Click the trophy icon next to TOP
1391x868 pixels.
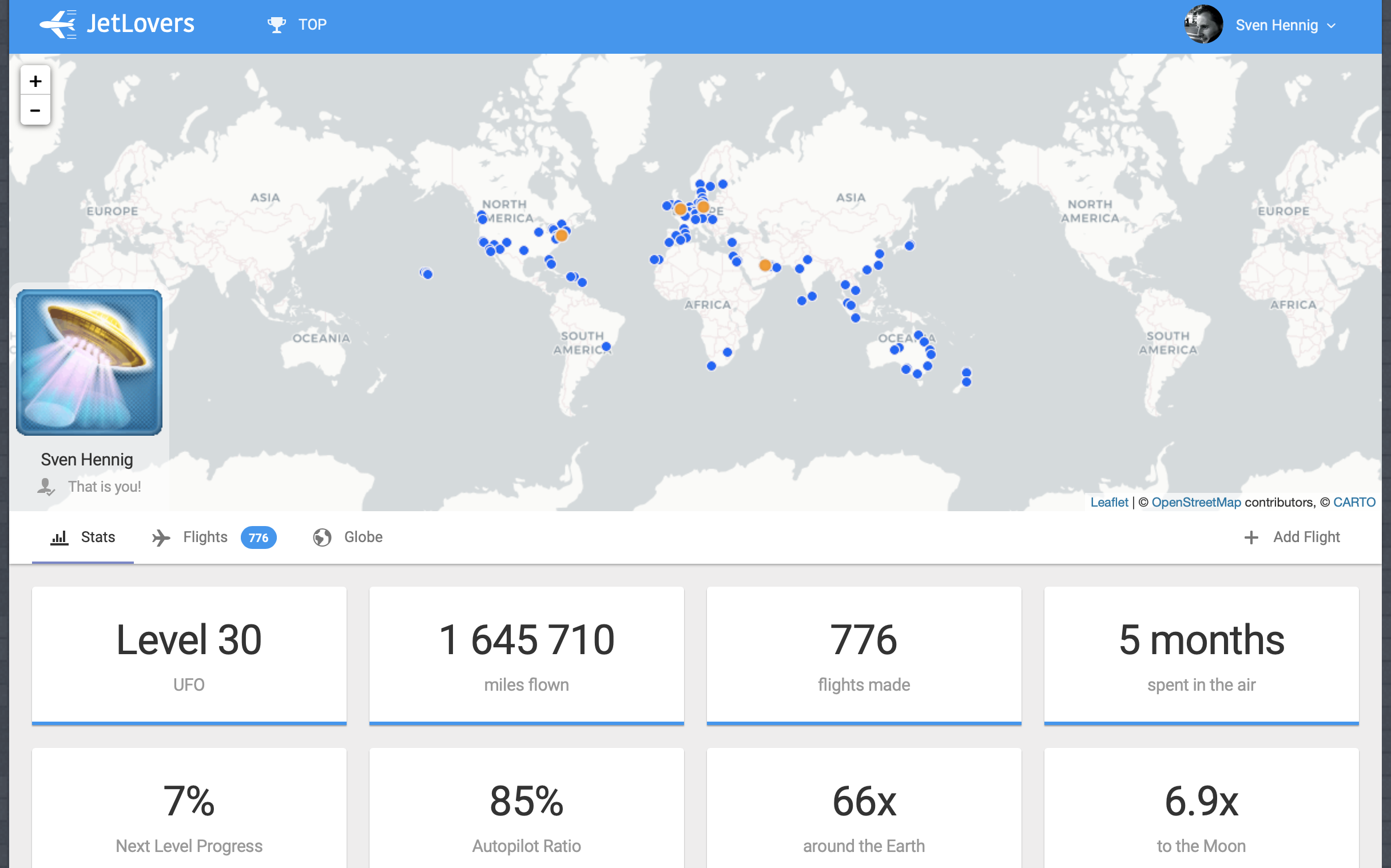point(276,25)
